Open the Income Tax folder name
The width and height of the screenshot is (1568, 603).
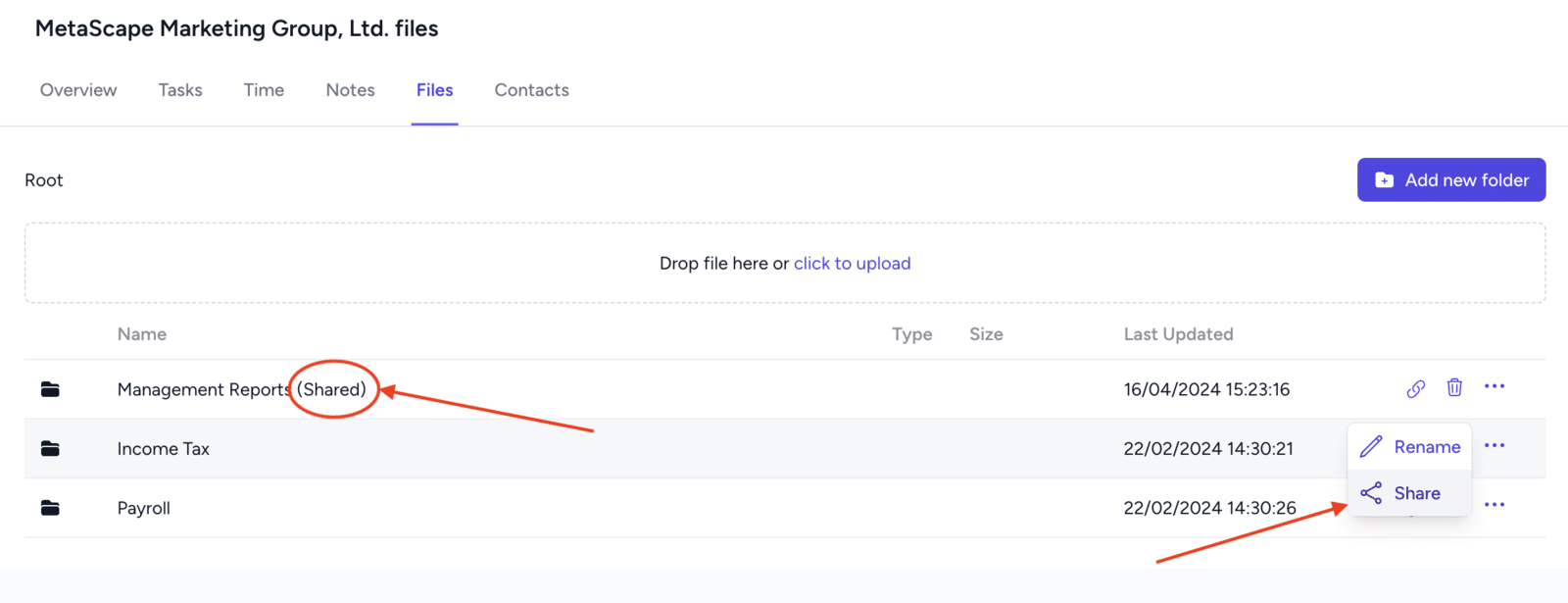[164, 449]
